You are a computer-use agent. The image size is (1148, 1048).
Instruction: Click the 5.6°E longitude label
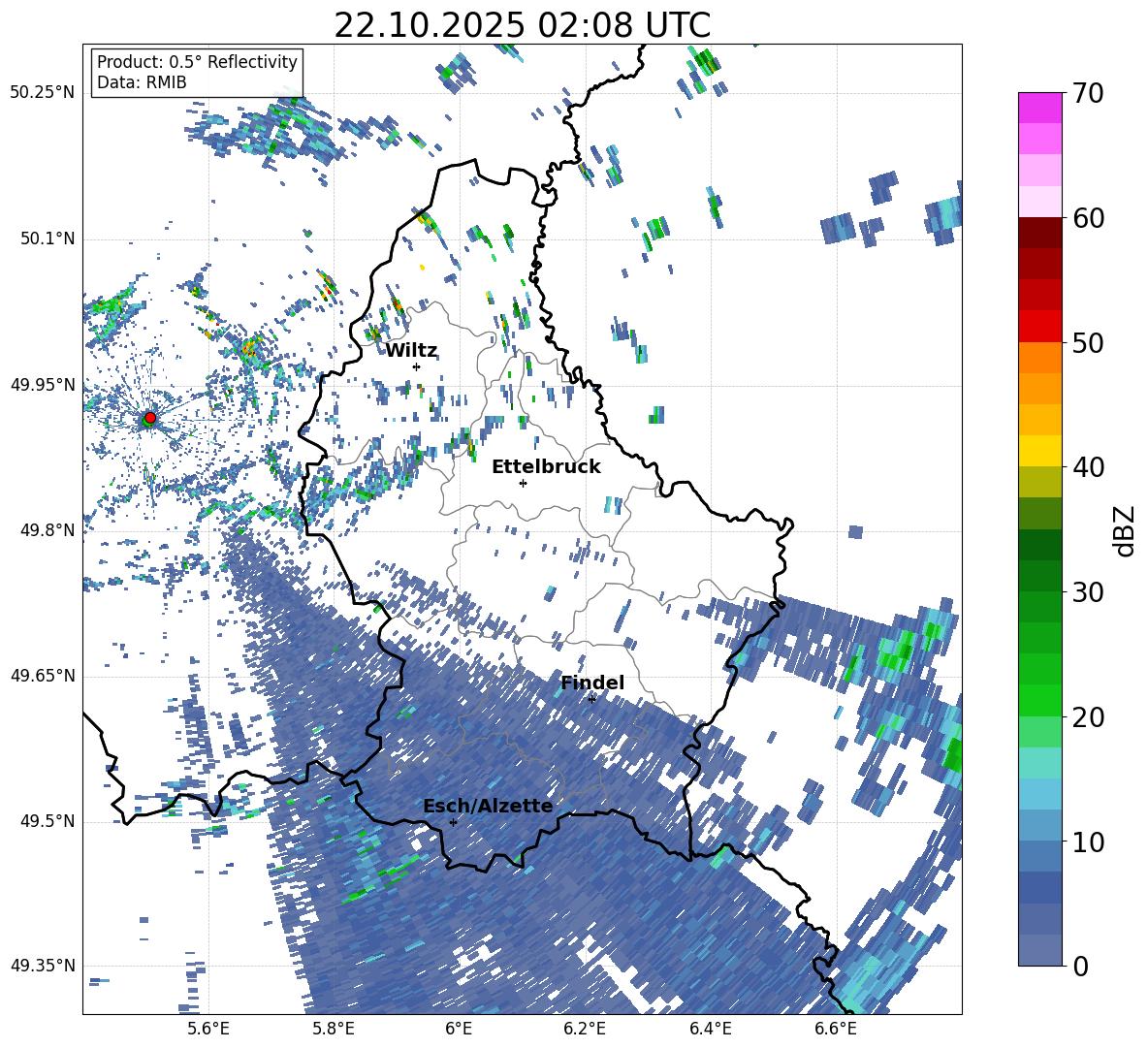coord(208,1029)
